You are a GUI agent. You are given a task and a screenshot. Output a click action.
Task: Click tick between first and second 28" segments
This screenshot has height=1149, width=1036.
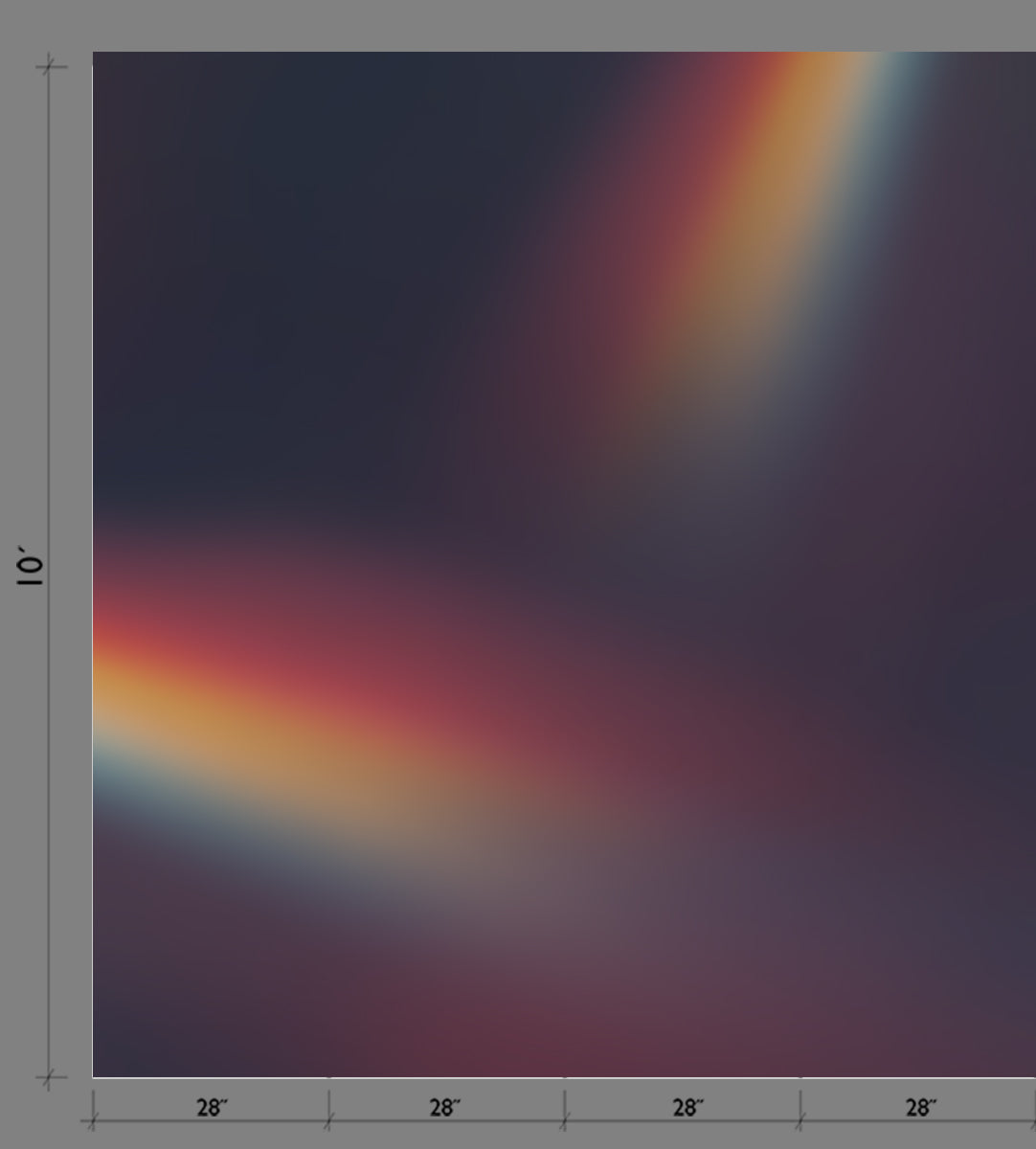click(x=328, y=1121)
